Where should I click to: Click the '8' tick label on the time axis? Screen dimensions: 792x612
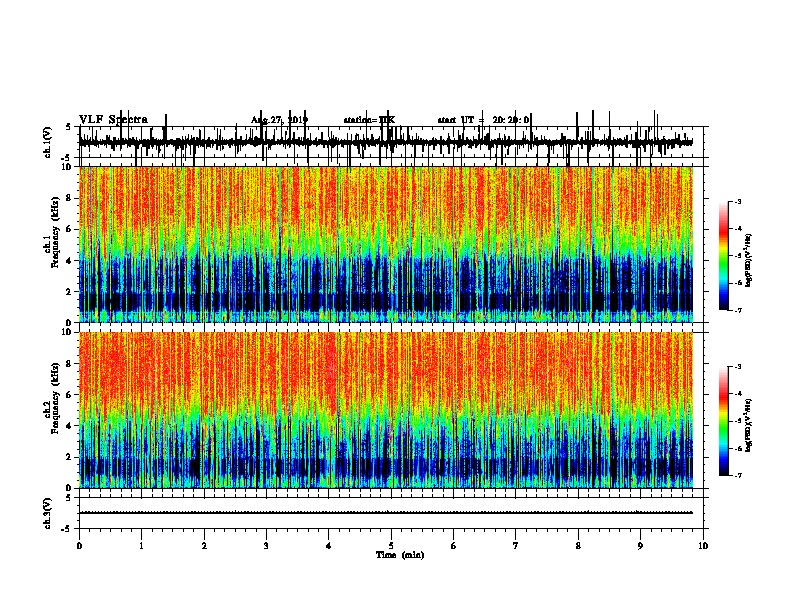578,545
